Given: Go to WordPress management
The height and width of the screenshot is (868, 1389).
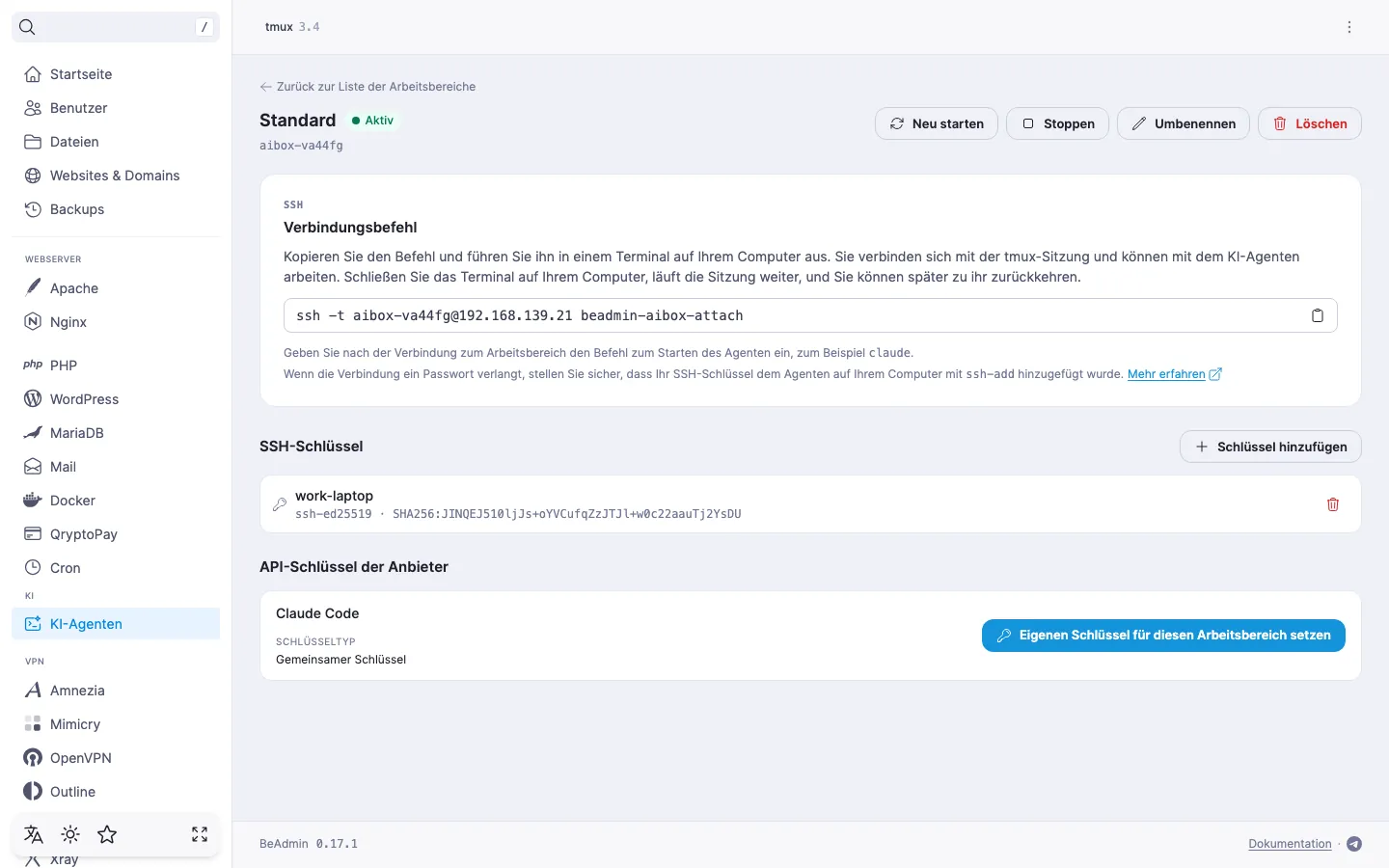Looking at the screenshot, I should tap(116, 399).
